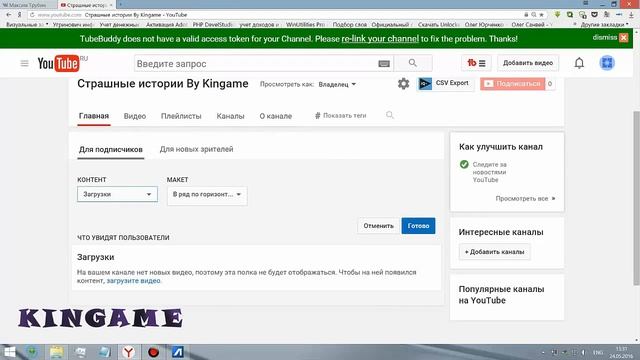The image size is (640, 360).
Task: Click the ENG language indicator in the system tray
Action: [598, 352]
